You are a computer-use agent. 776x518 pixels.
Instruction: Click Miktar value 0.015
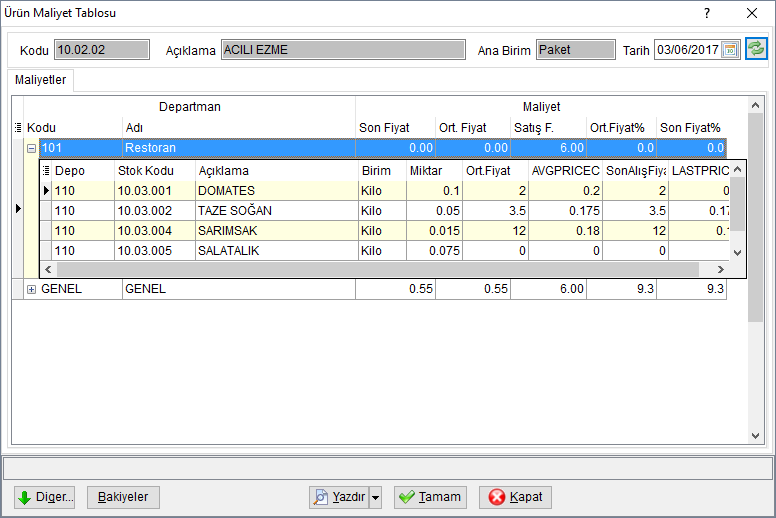coord(435,231)
